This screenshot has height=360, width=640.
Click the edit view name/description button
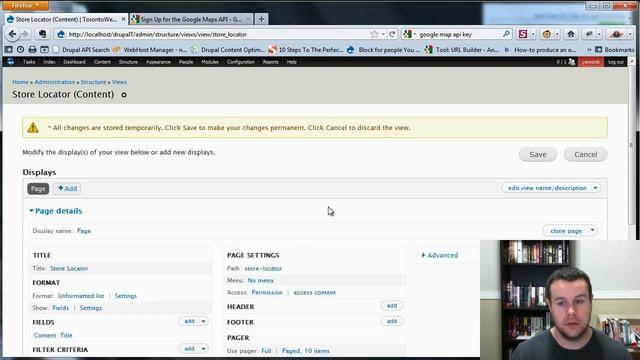tap(547, 188)
